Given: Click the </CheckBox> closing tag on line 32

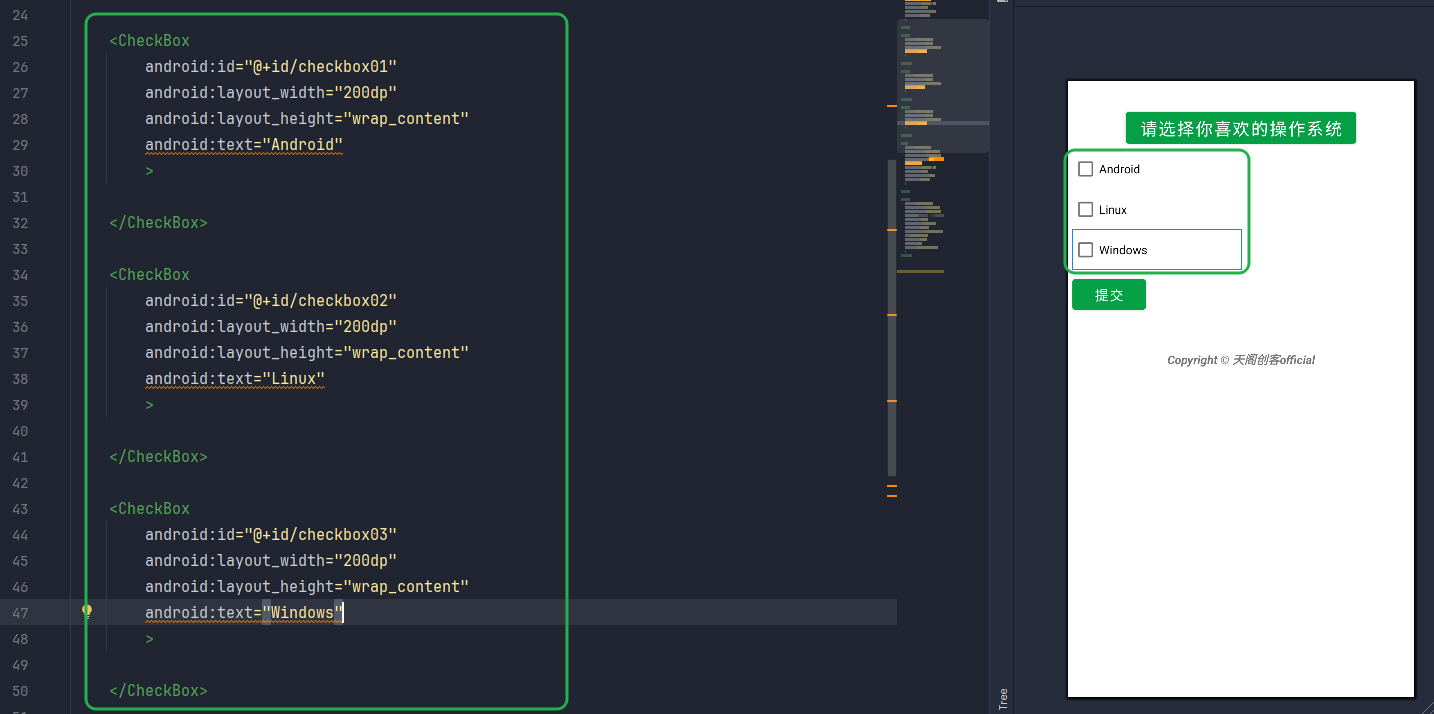Looking at the screenshot, I should pyautogui.click(x=158, y=223).
